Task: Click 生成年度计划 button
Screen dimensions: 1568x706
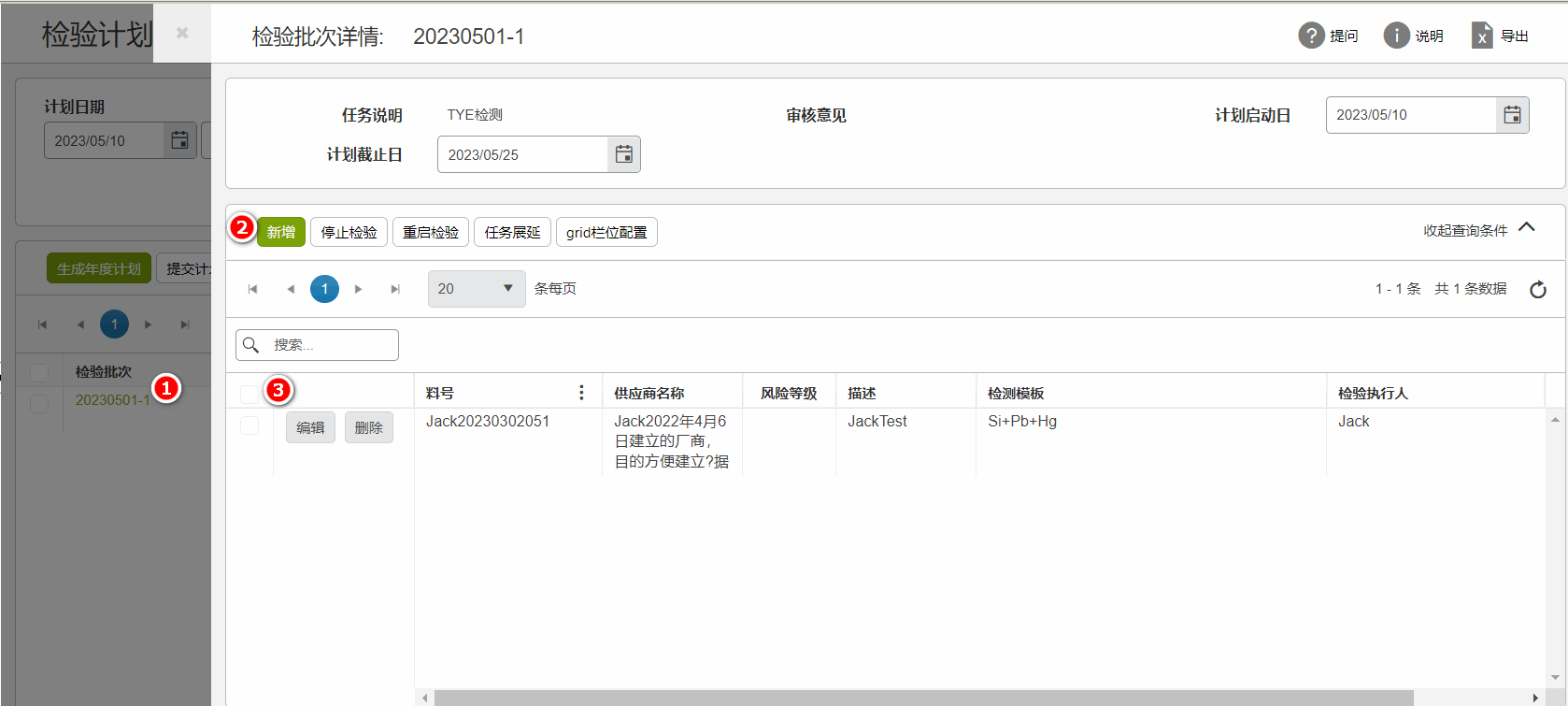Action: (x=99, y=268)
